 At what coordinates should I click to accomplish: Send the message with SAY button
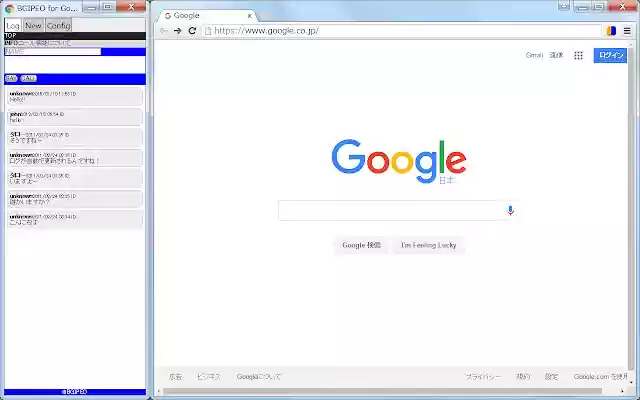11,78
